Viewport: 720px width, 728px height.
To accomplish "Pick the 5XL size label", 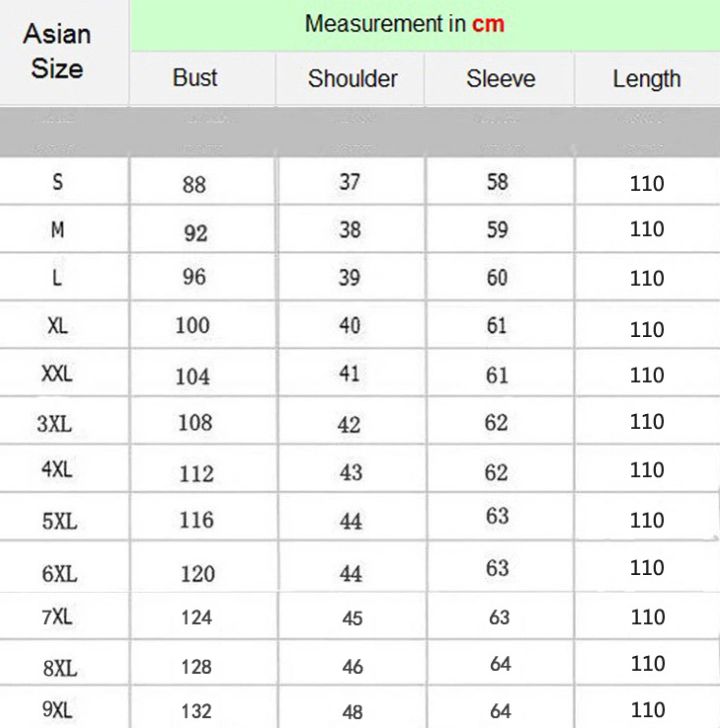I will [x=59, y=521].
